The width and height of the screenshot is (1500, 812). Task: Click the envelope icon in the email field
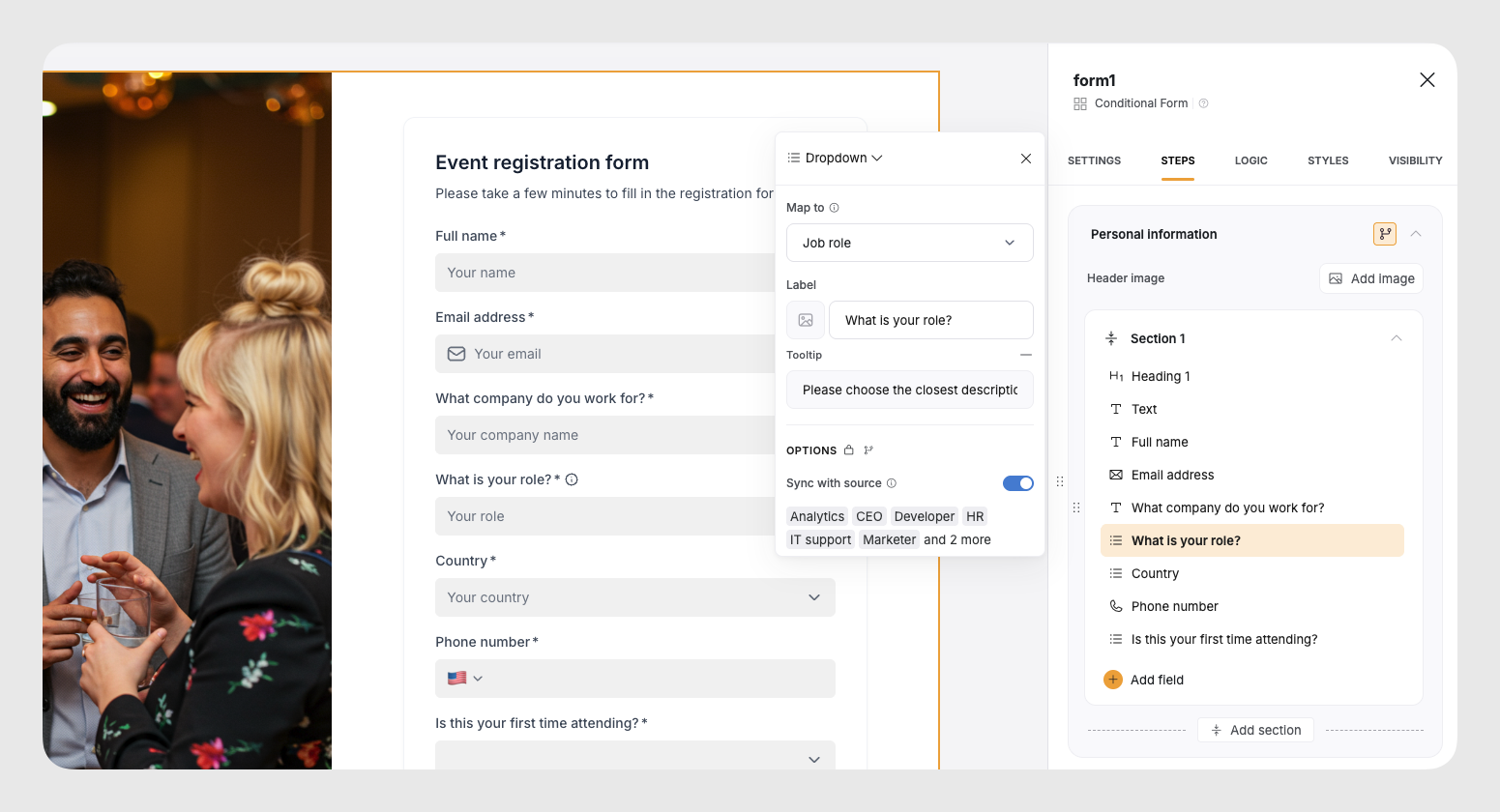point(456,354)
